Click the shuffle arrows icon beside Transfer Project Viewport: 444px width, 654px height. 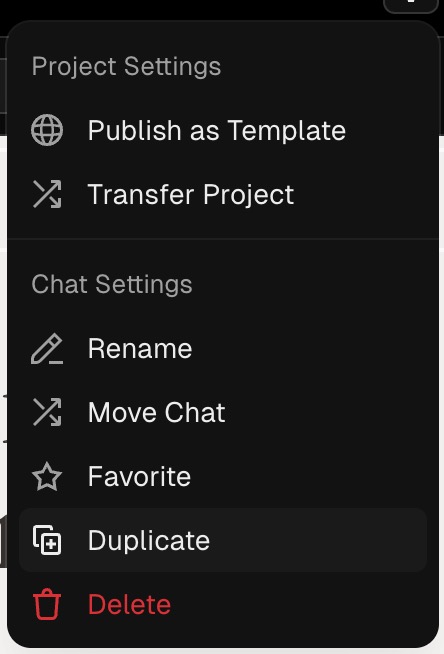(x=47, y=194)
